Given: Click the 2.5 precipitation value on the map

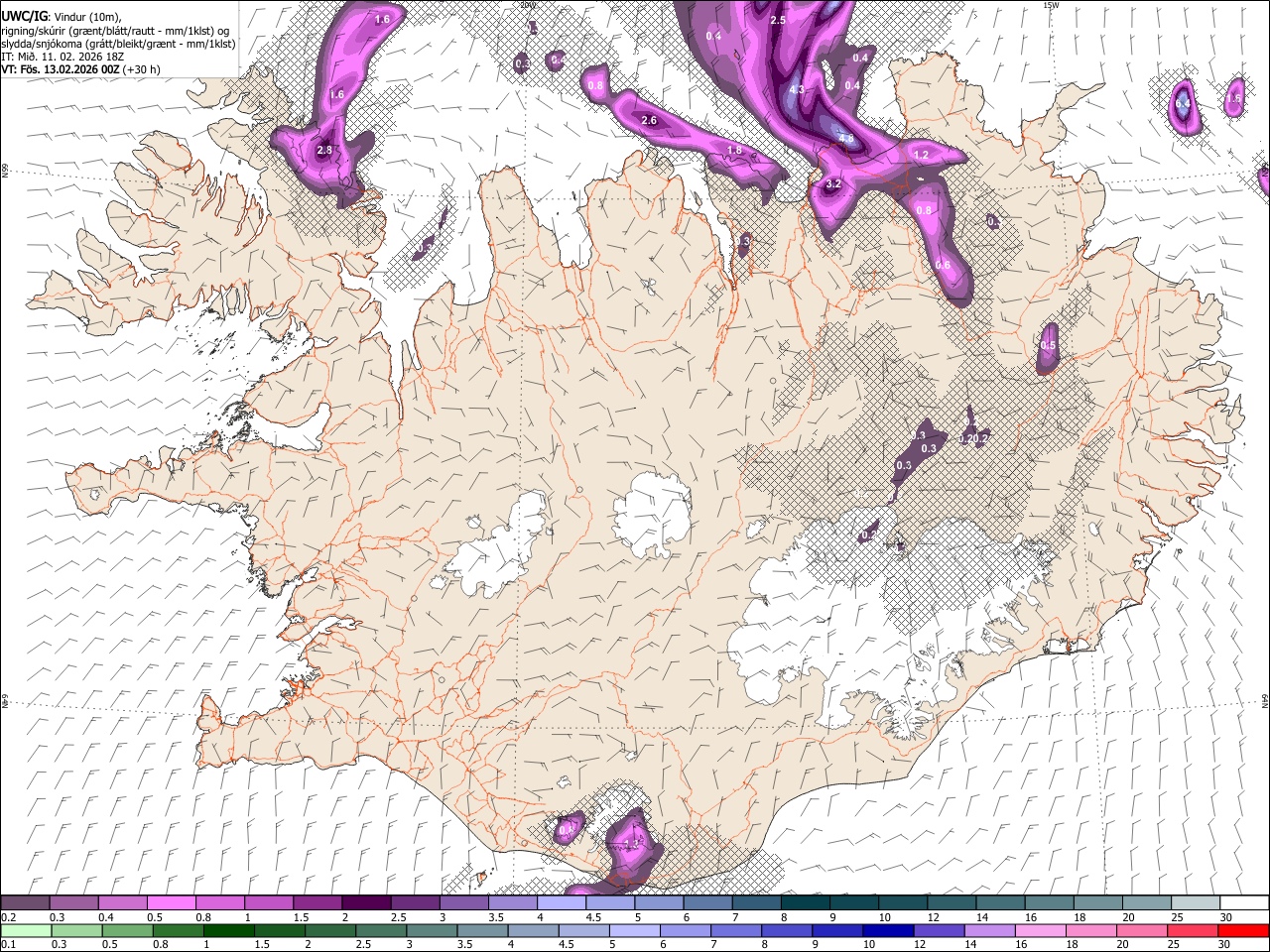Looking at the screenshot, I should (778, 20).
